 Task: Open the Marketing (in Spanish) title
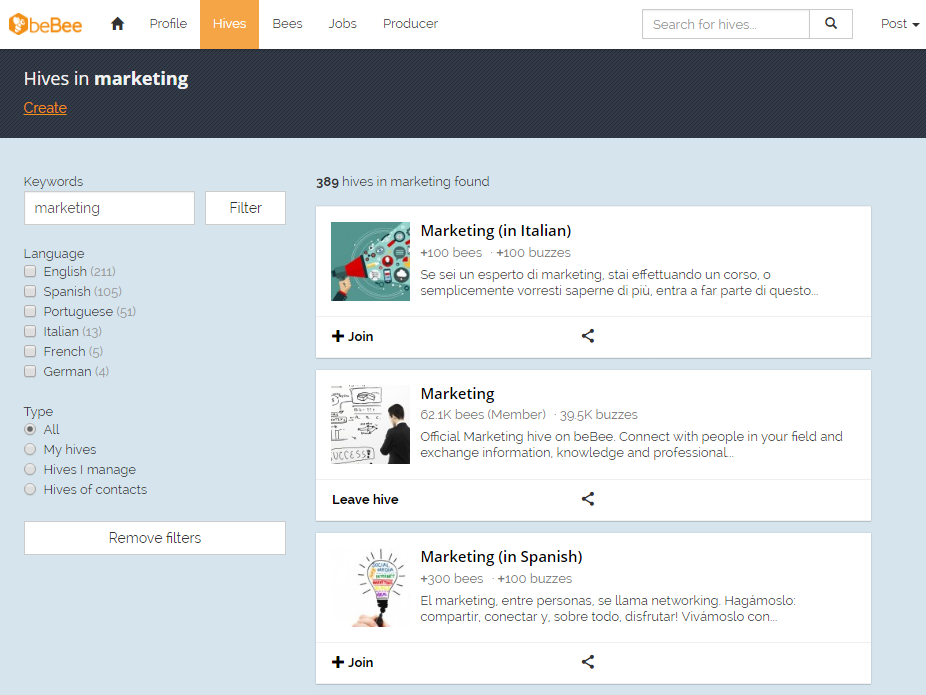coord(501,557)
